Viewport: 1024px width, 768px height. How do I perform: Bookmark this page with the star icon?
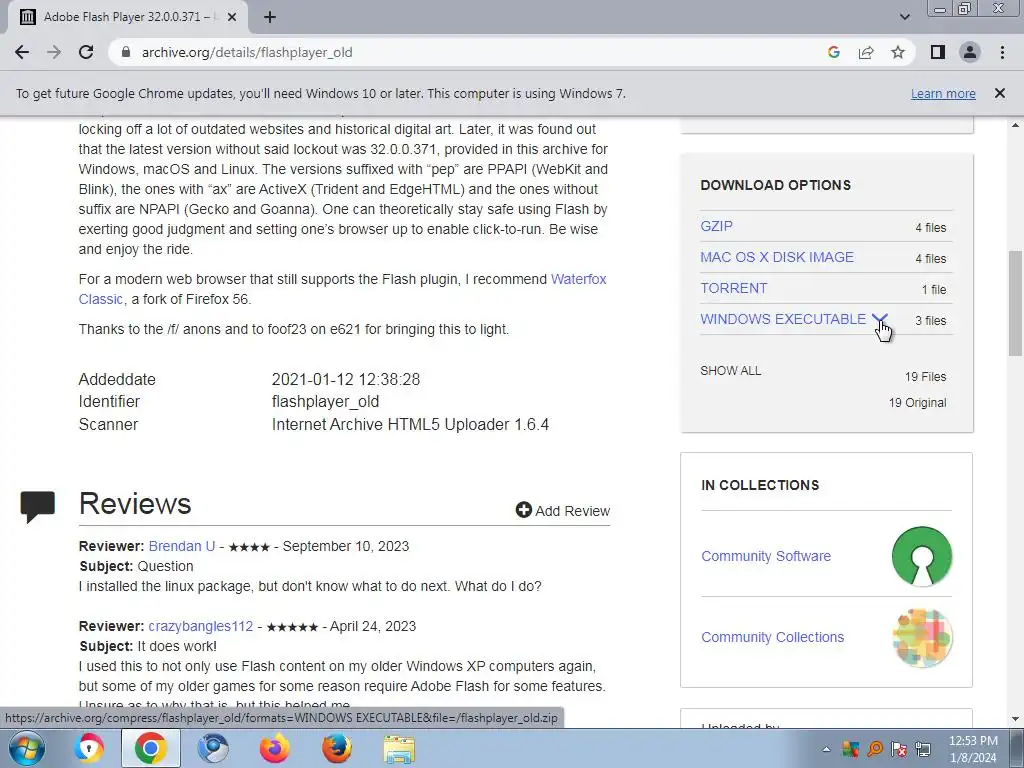point(898,52)
